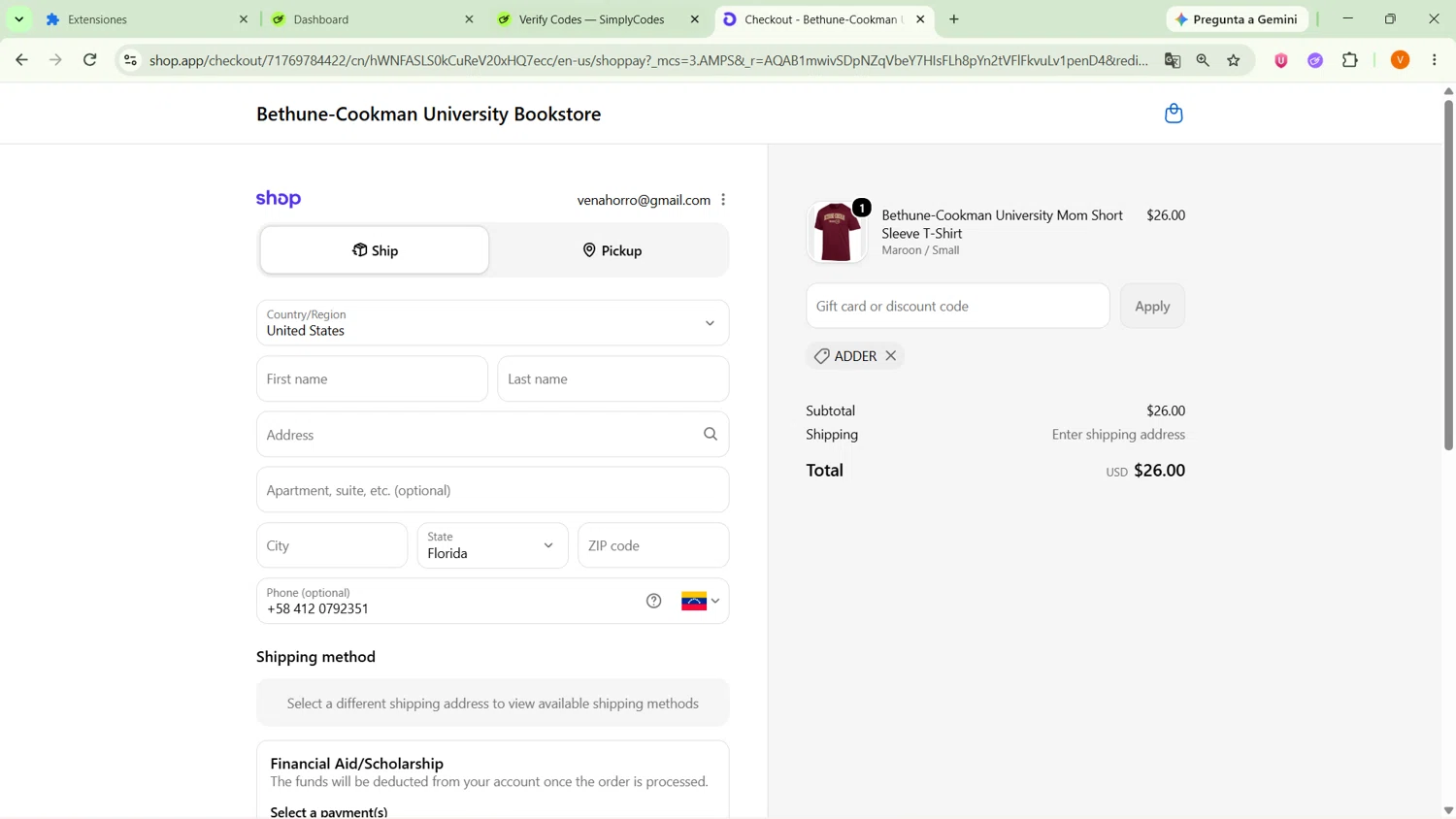Click the Financial Aid/Scholarship heading
Image resolution: width=1456 pixels, height=819 pixels.
pos(357,764)
